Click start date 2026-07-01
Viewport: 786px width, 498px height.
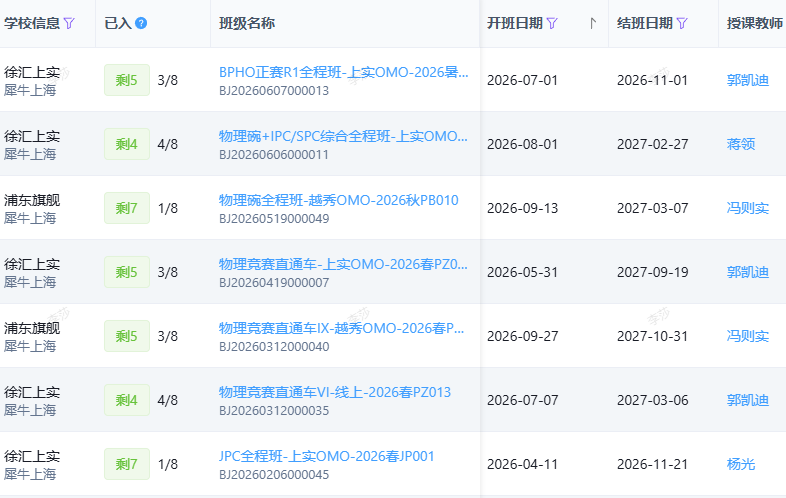pyautogui.click(x=522, y=80)
